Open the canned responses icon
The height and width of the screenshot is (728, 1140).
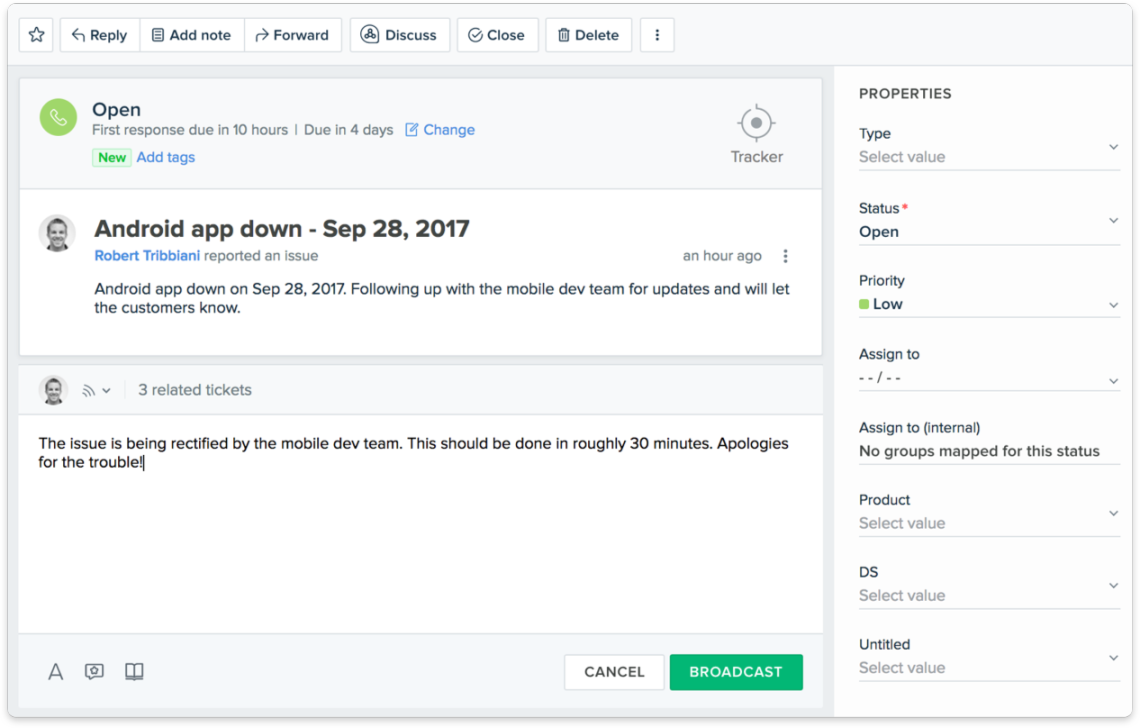(94, 671)
